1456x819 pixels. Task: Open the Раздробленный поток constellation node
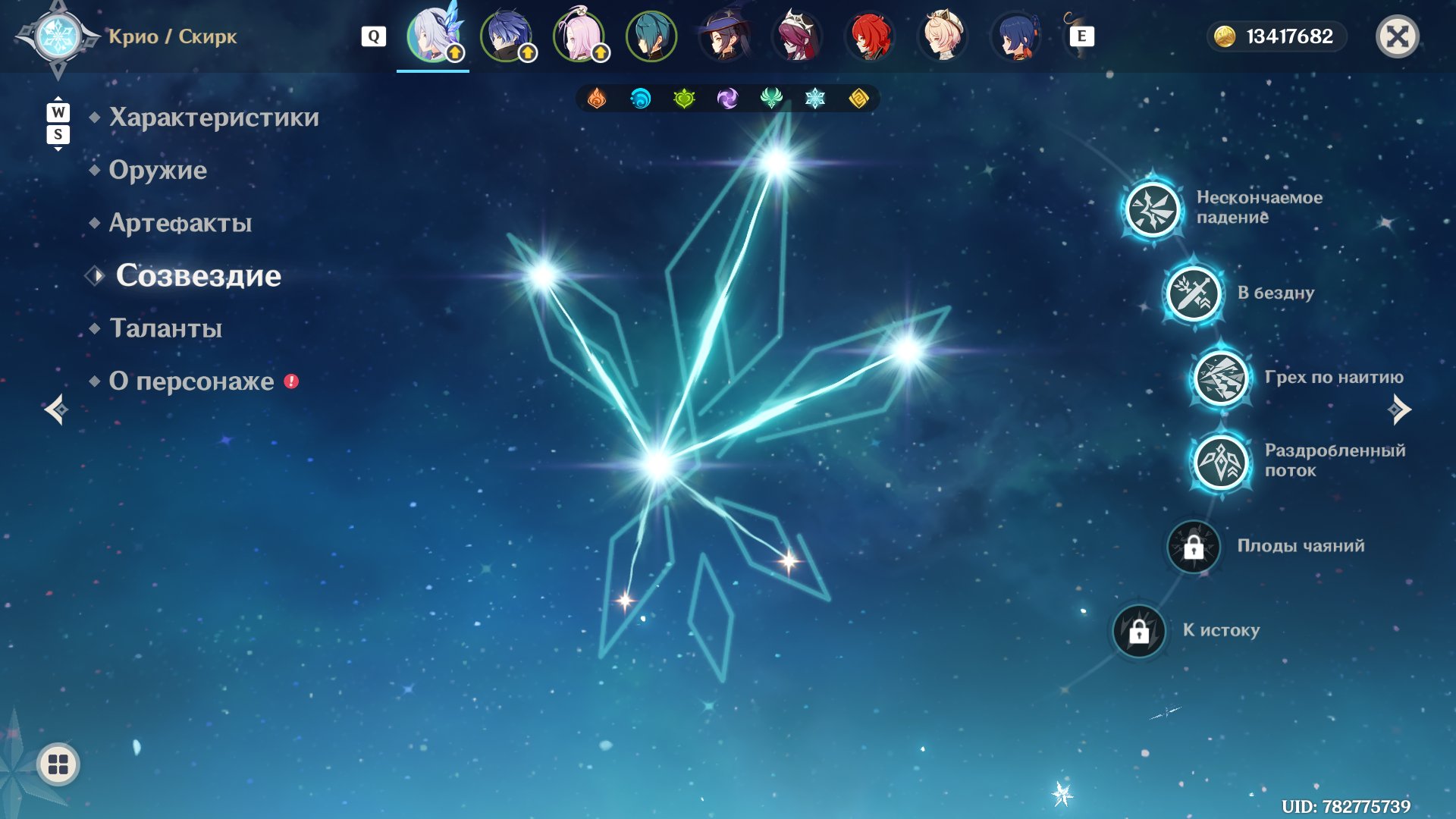pos(1221,461)
